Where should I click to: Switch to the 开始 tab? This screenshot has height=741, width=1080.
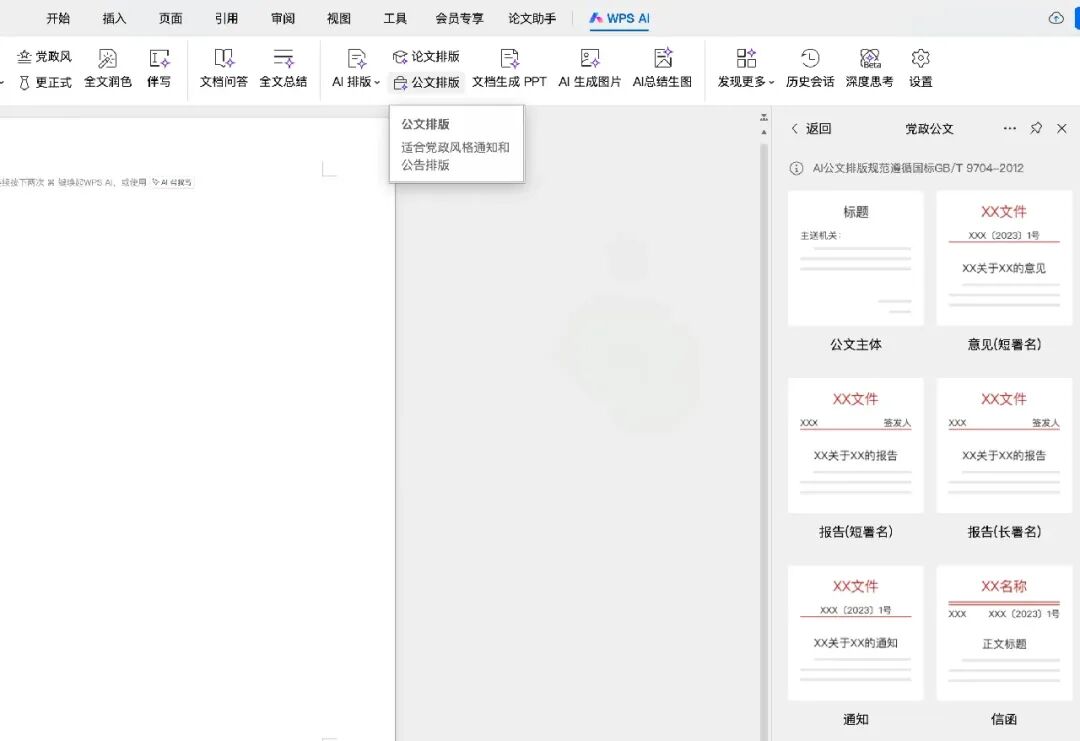[58, 19]
